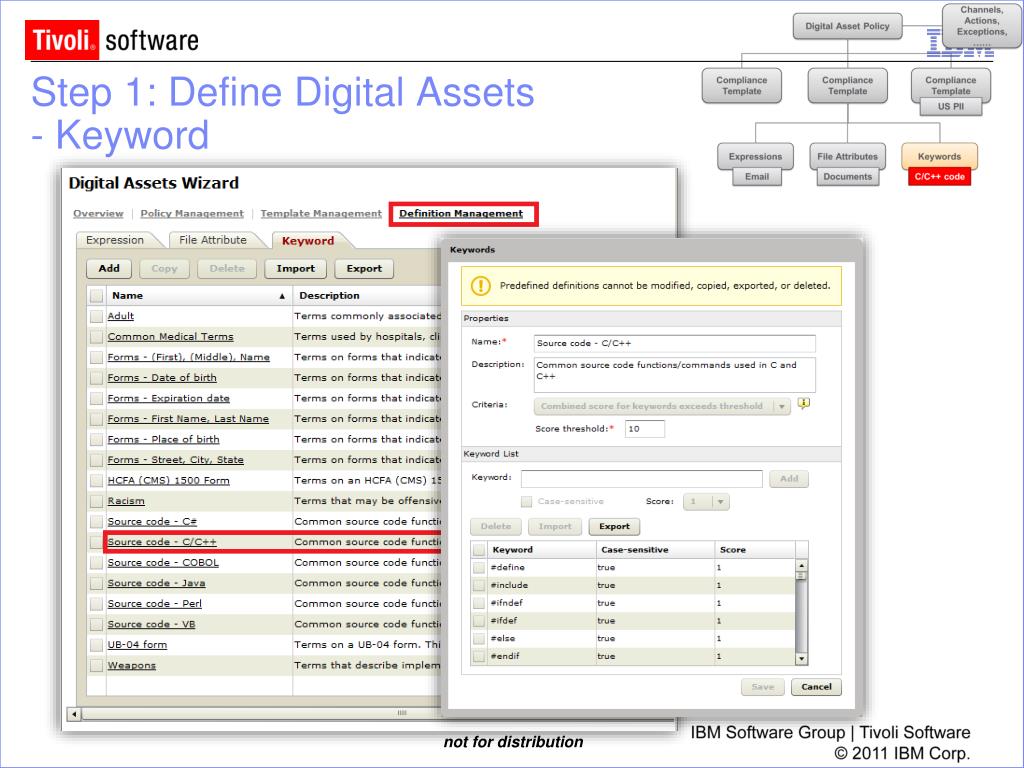Click the Cancel button
This screenshot has width=1024, height=768.
[816, 687]
